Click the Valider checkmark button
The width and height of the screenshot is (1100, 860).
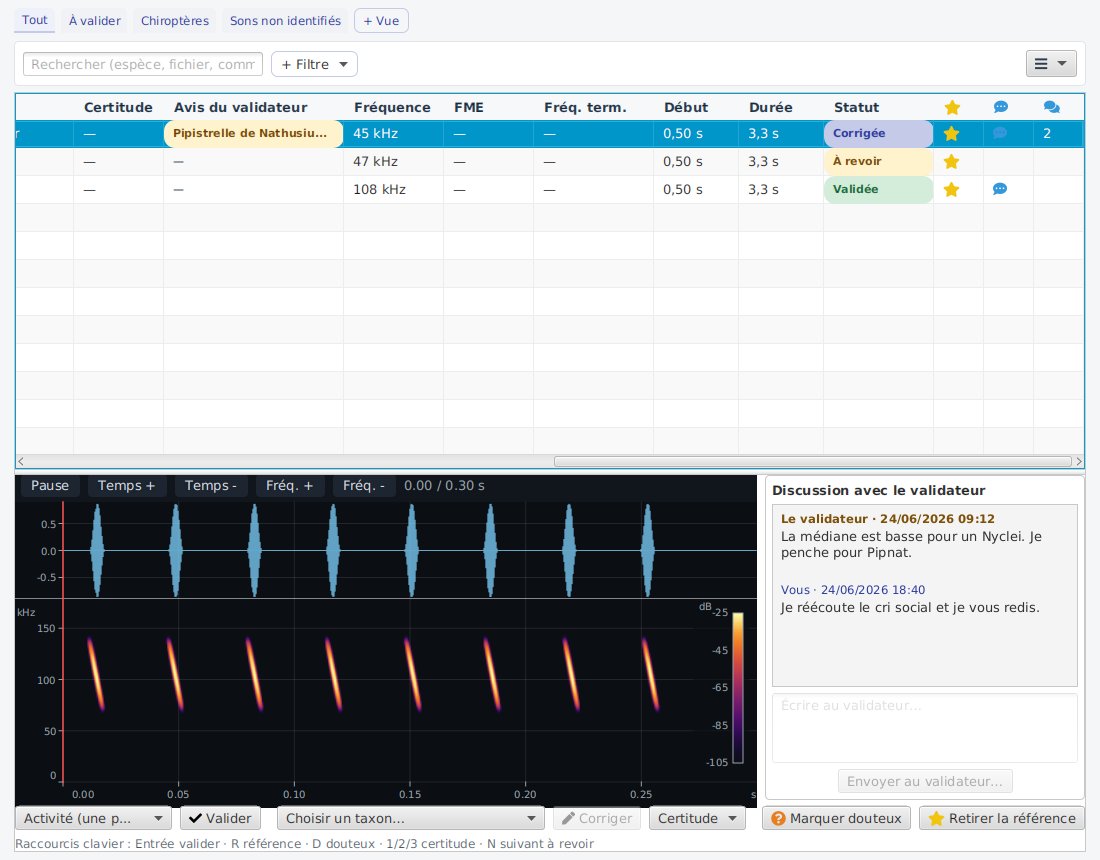(220, 819)
